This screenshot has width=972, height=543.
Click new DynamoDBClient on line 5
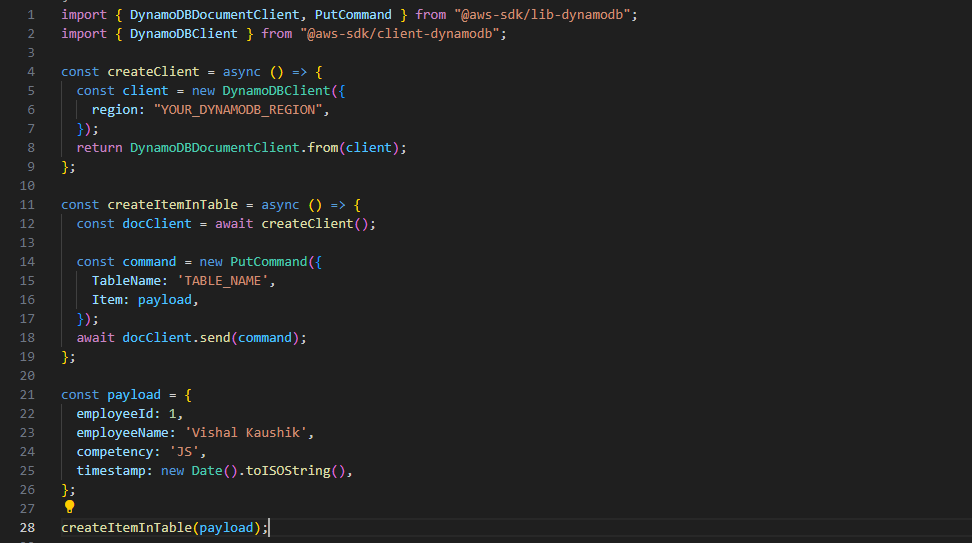(261, 90)
